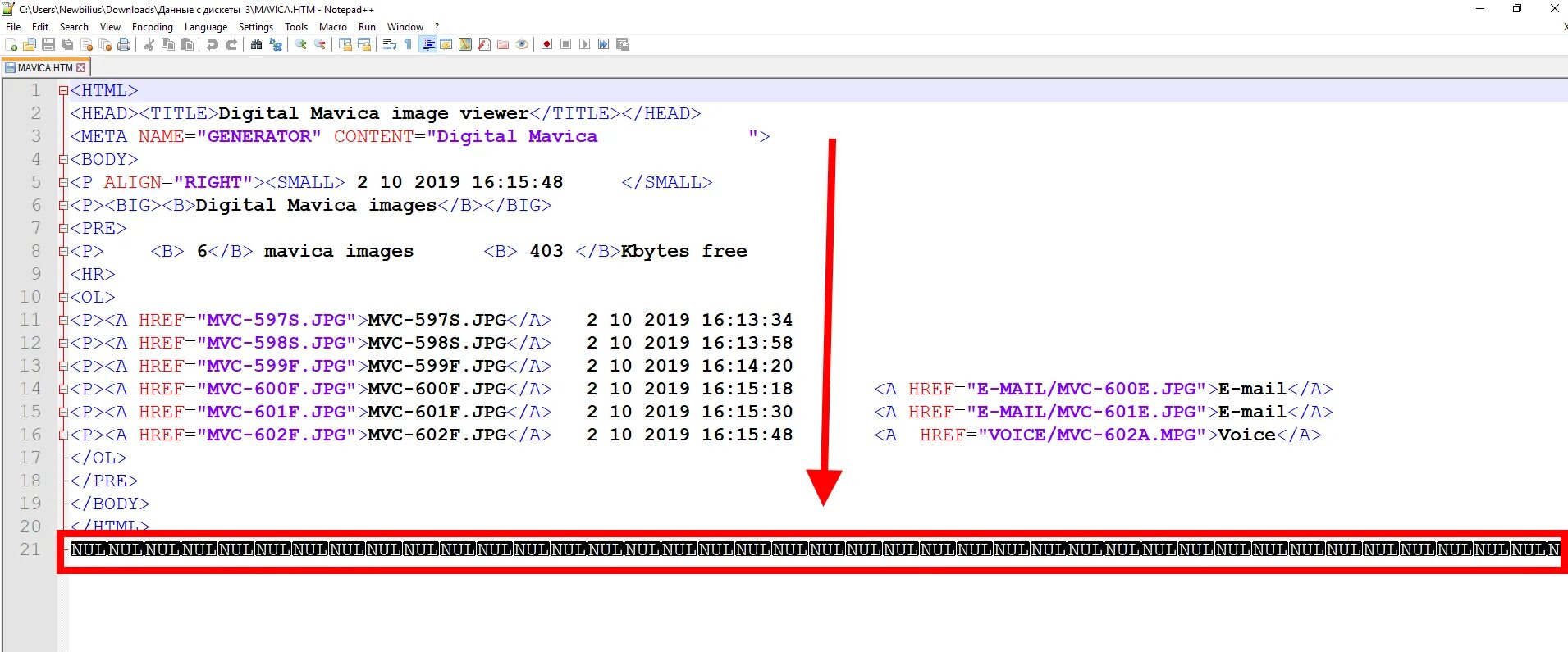Toggle Show All Characters pilcrow icon
1568x652 pixels.
408,44
